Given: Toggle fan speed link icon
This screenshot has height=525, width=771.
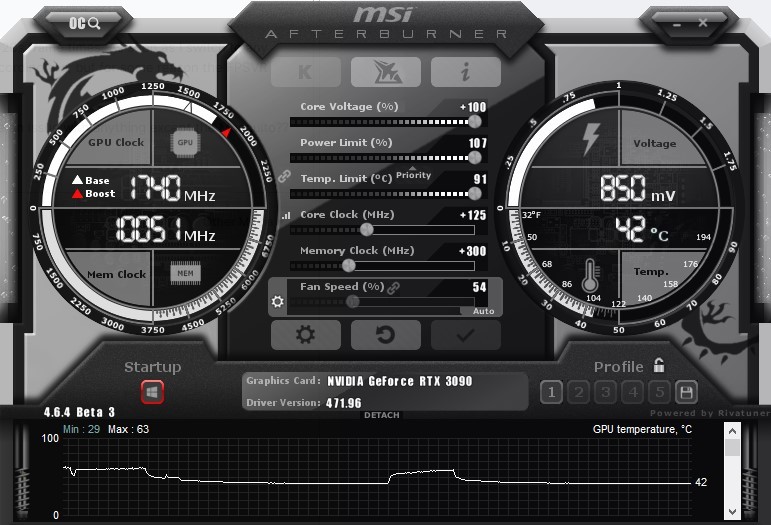Looking at the screenshot, I should click(x=393, y=288).
